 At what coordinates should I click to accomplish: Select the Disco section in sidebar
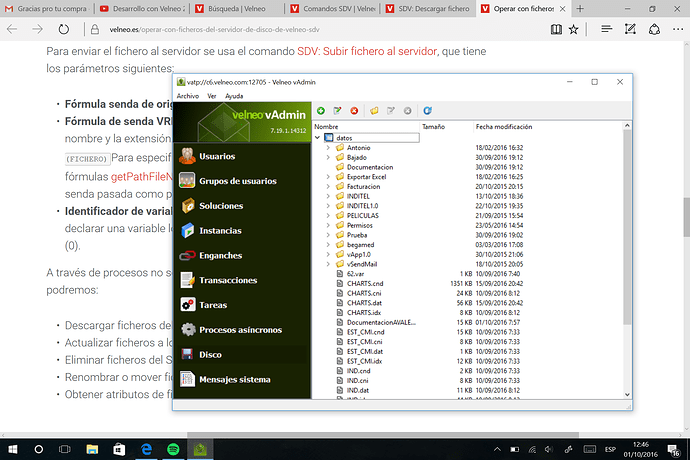[x=242, y=354]
